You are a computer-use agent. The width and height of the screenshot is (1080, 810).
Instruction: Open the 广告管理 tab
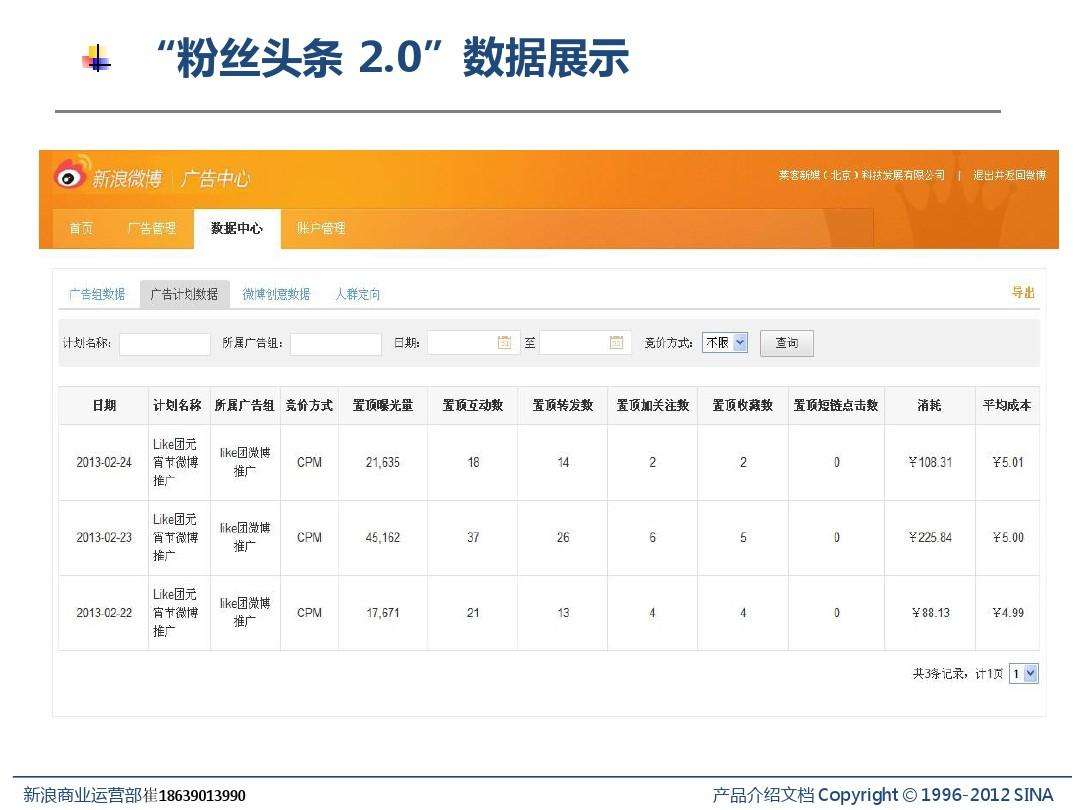(x=152, y=228)
